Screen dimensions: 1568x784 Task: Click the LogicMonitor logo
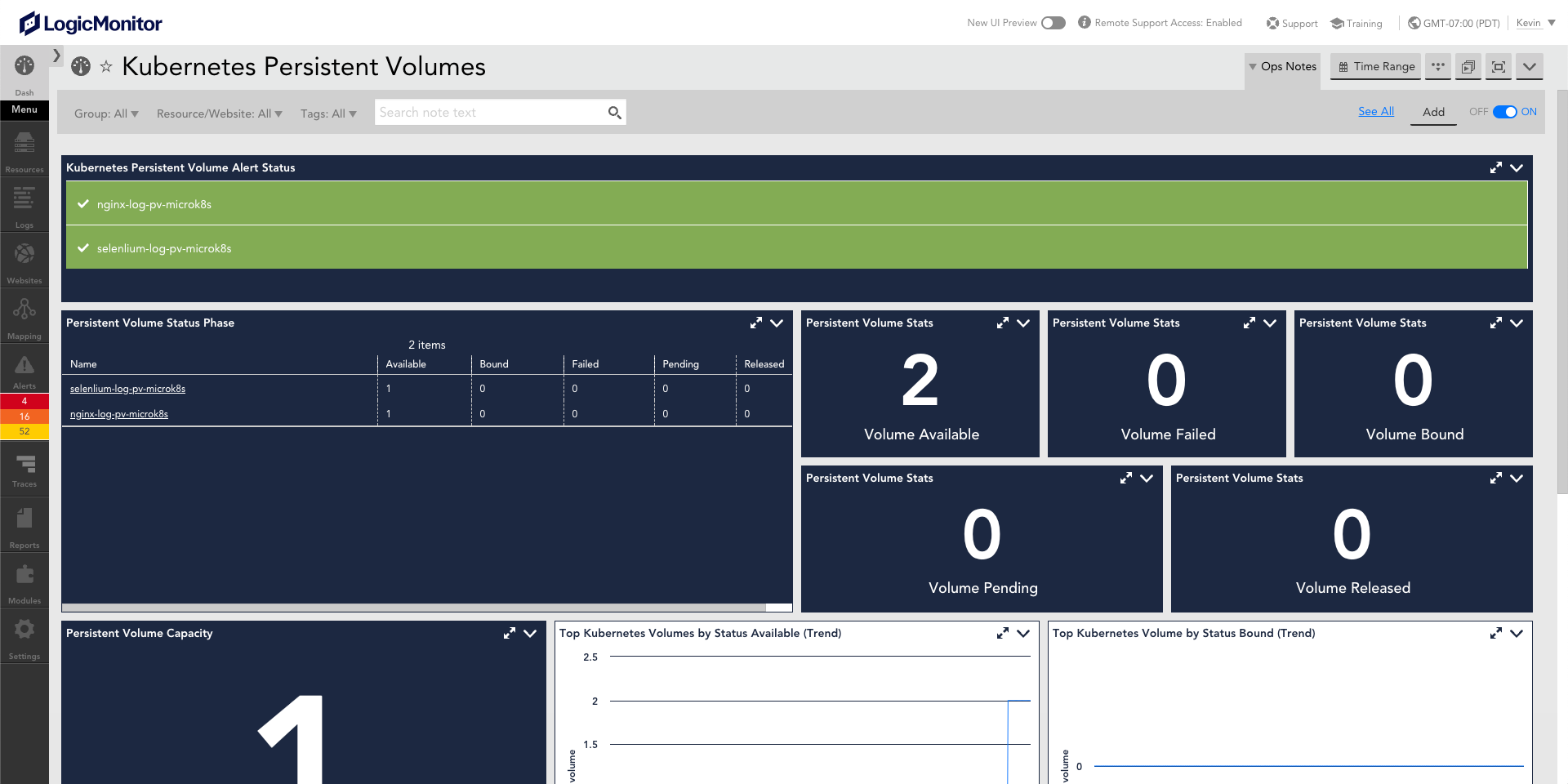(x=91, y=23)
